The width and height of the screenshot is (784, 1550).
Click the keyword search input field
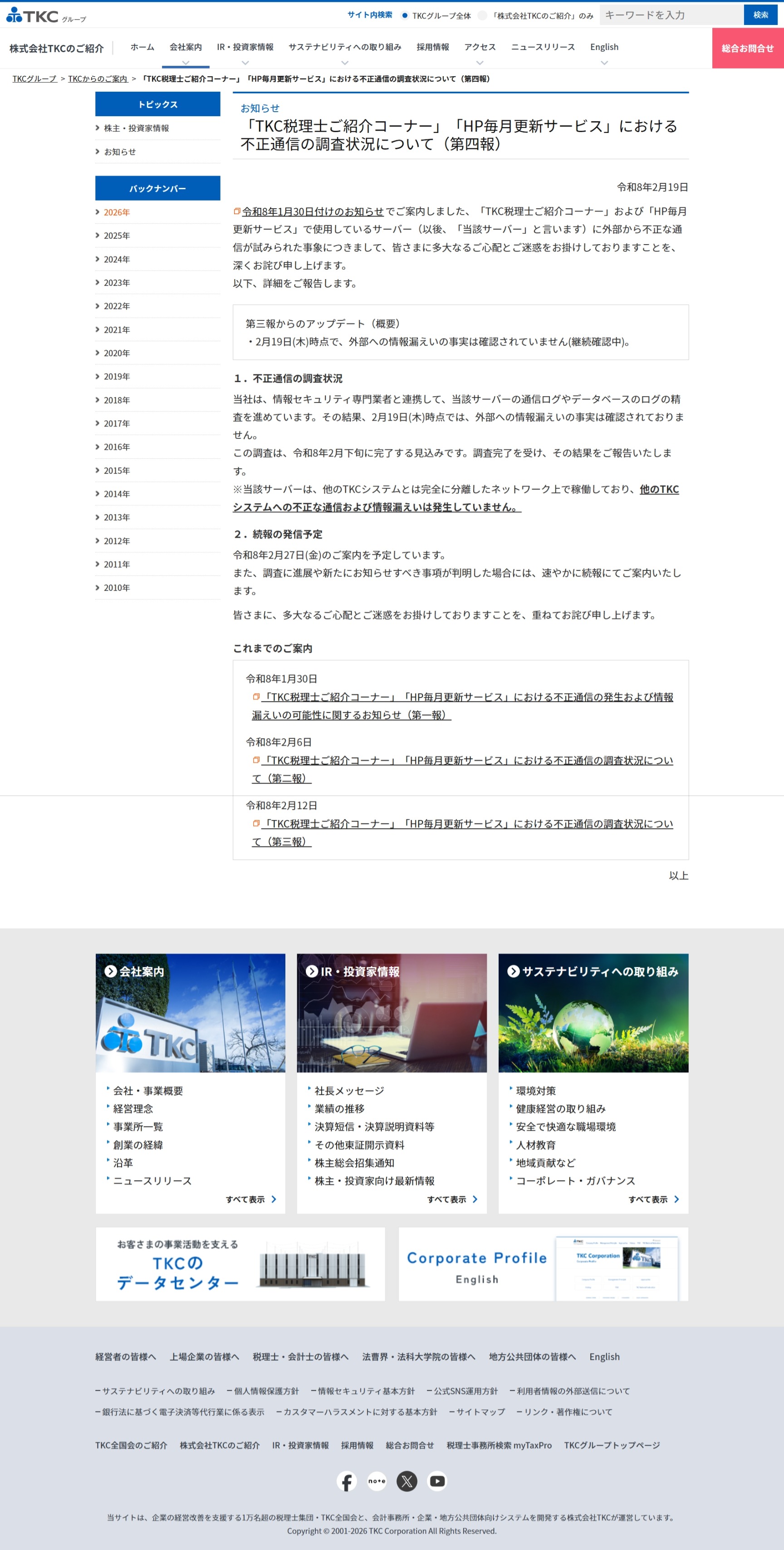(x=671, y=15)
